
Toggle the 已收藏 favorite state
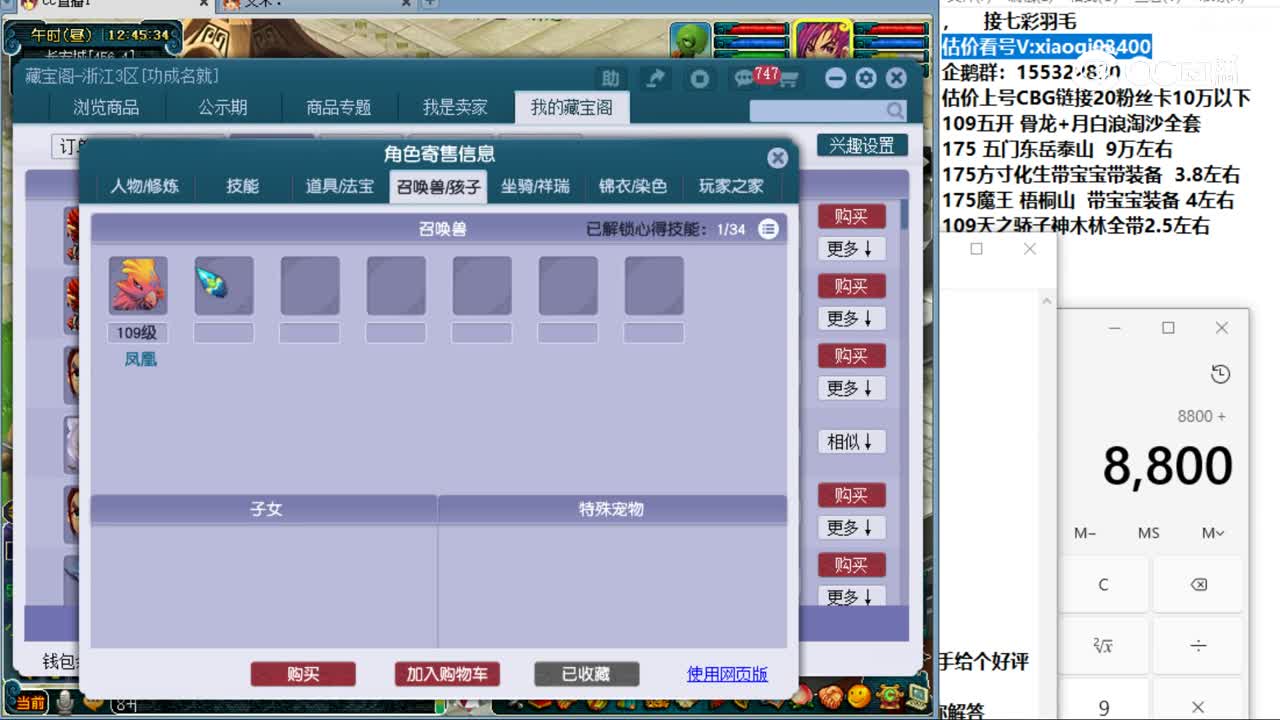585,674
